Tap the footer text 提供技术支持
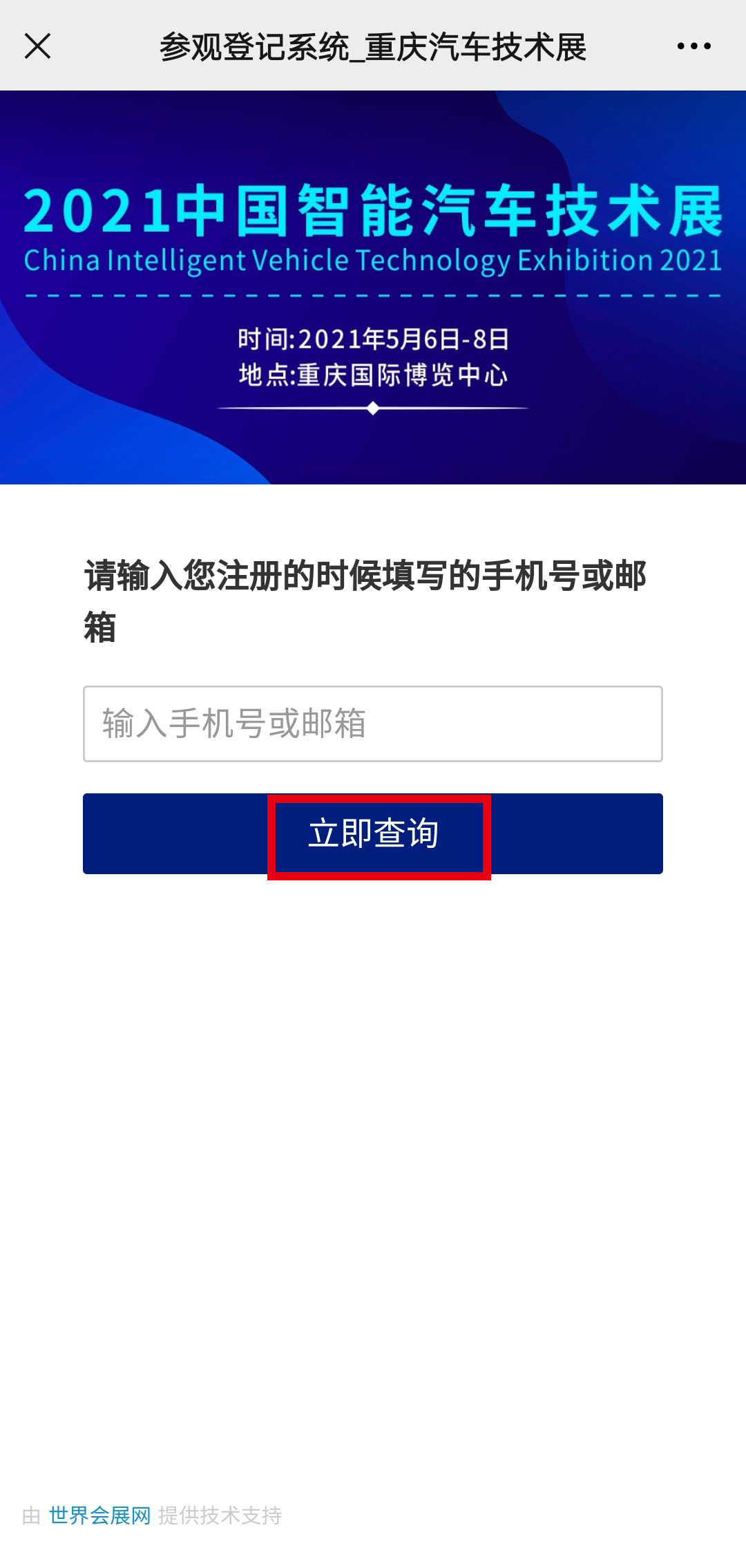Screen dimensions: 746x1568 220,1515
